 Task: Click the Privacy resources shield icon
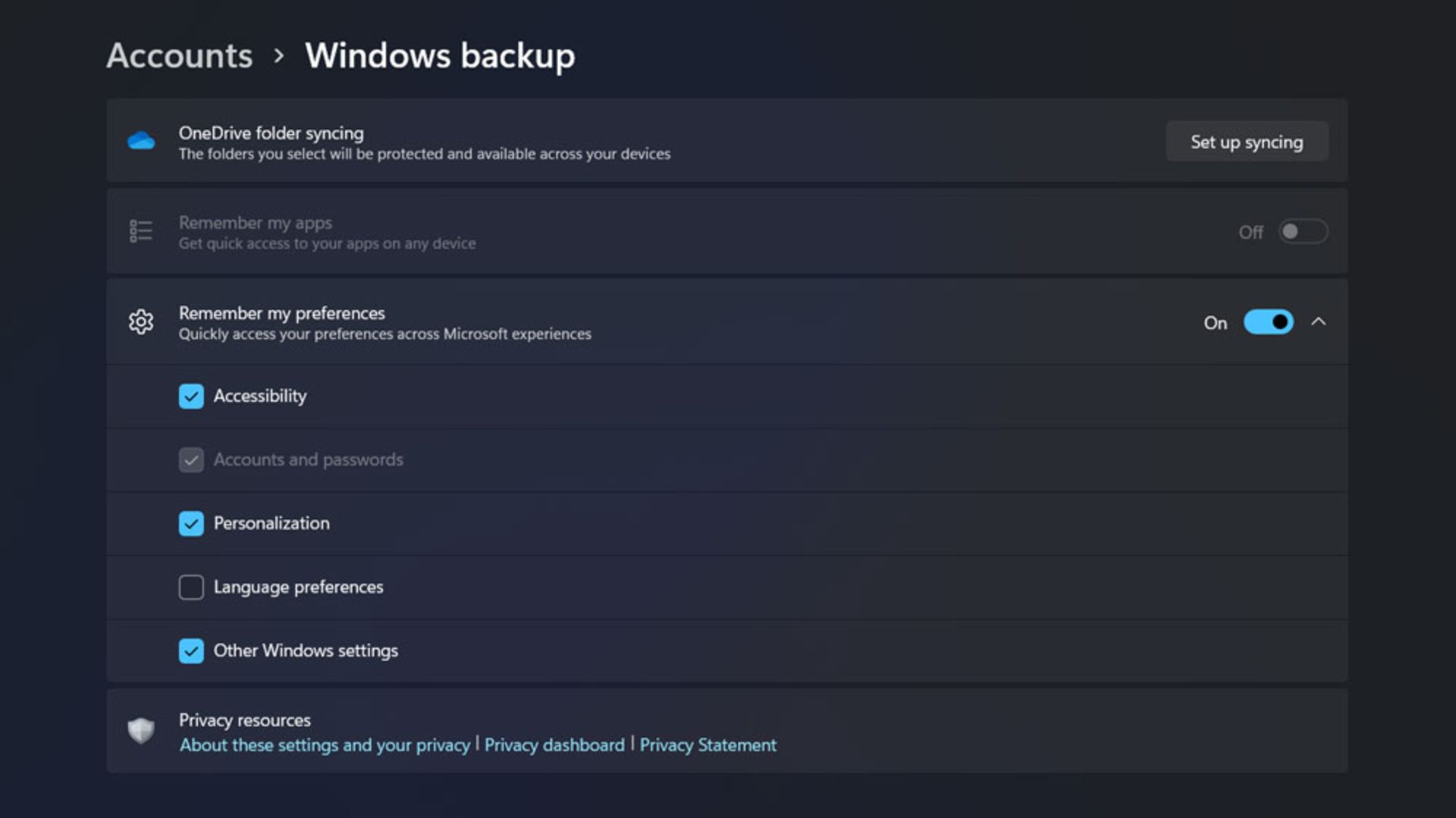[x=141, y=731]
